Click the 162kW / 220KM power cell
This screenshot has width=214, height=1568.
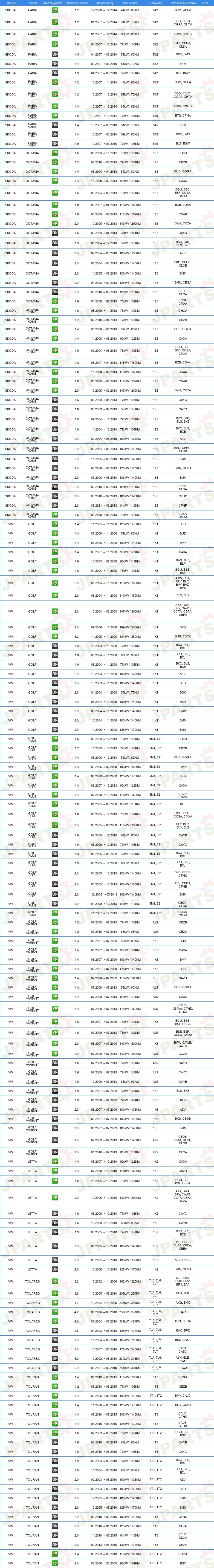tap(129, 1281)
